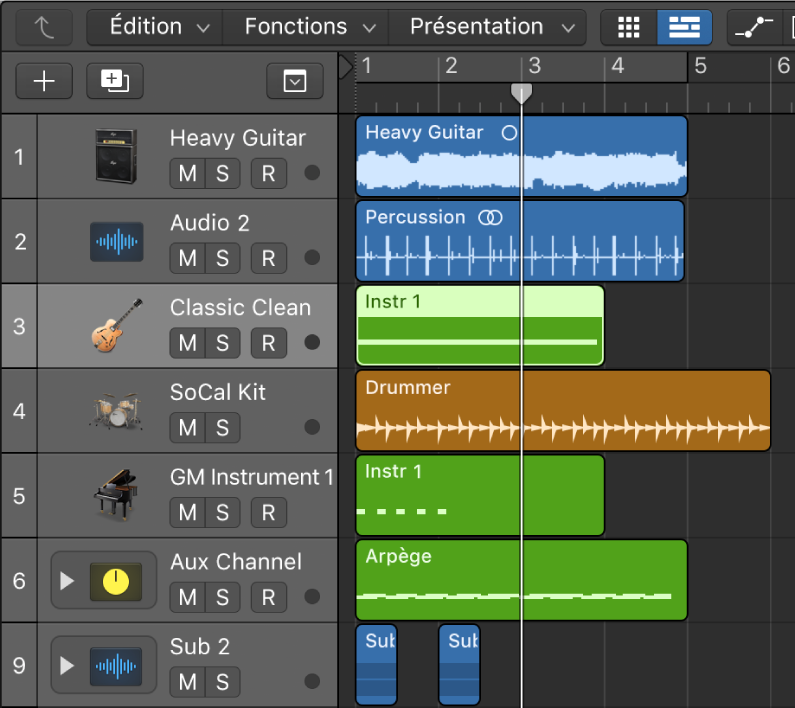Solo the Audio 2 track
Viewport: 795px width, 708px height.
222,258
